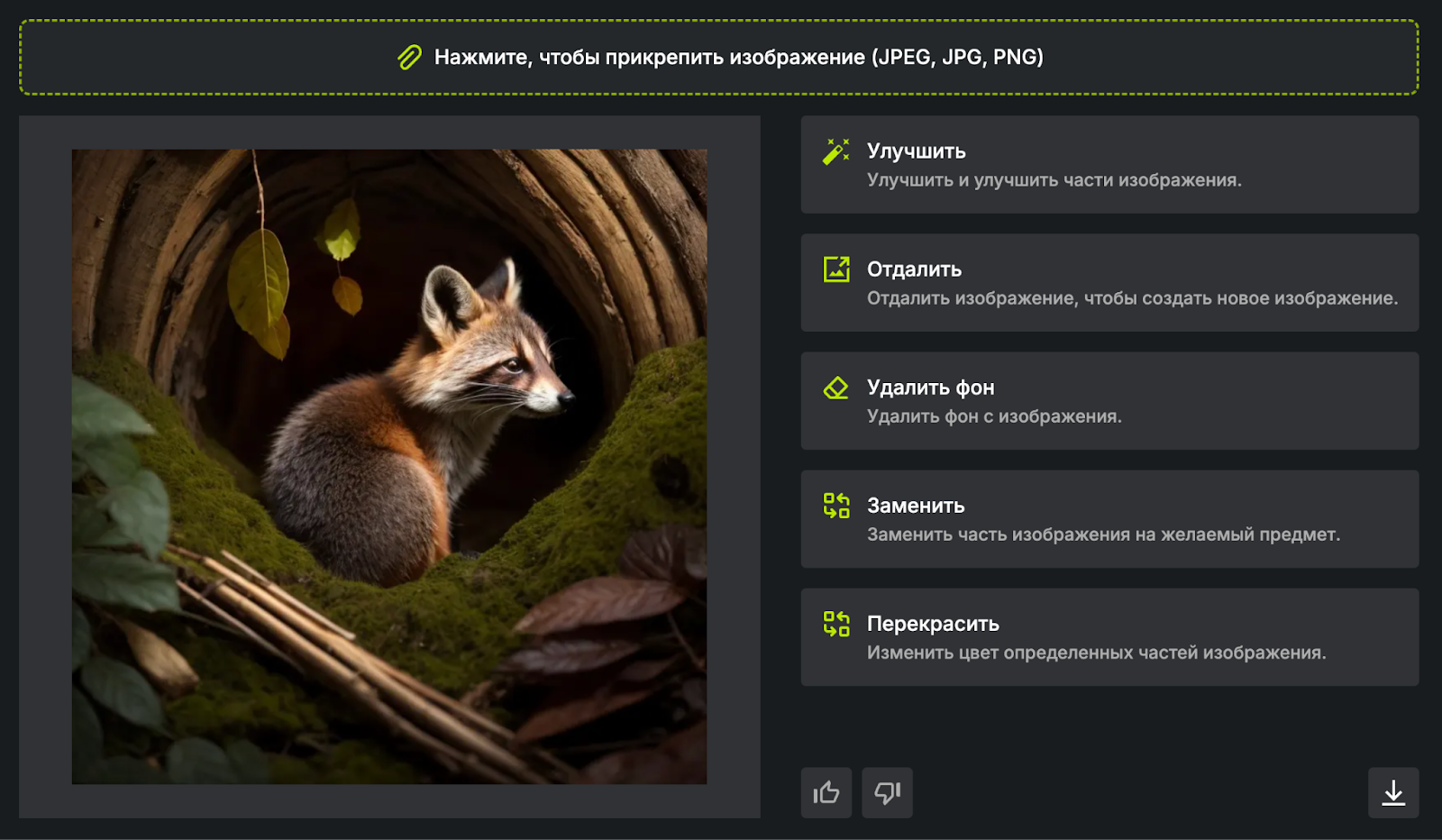Click the eraser icon for Удалить фон
1442x840 pixels.
pyautogui.click(x=836, y=388)
